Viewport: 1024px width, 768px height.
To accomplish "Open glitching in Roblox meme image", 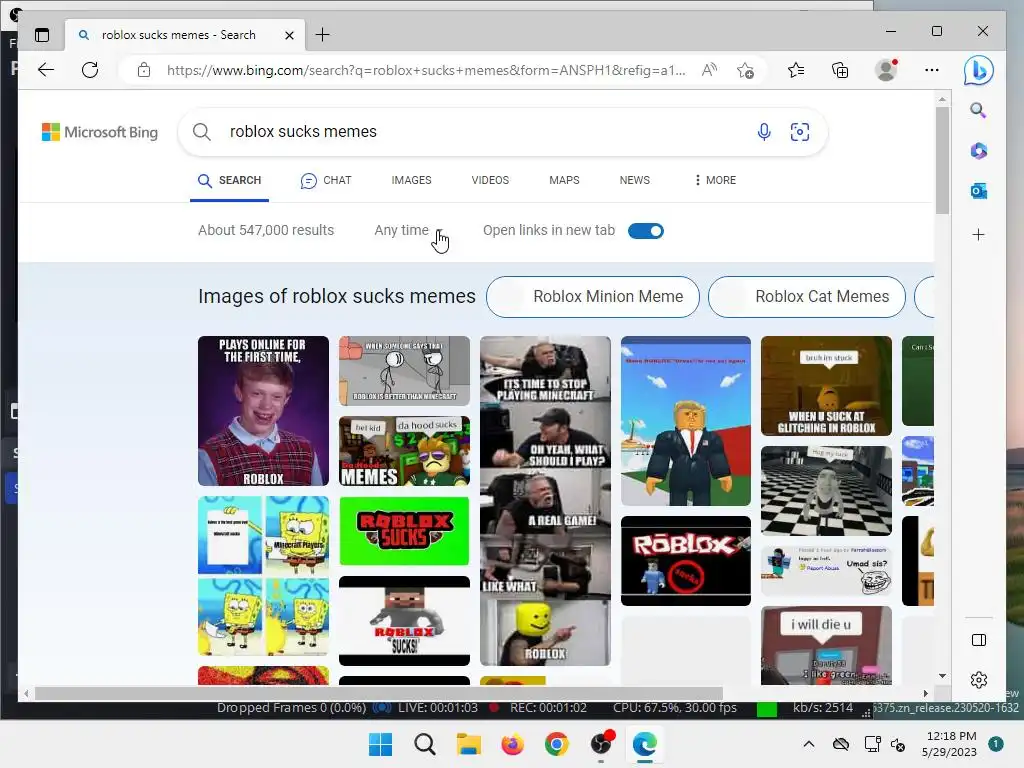I will click(x=826, y=386).
